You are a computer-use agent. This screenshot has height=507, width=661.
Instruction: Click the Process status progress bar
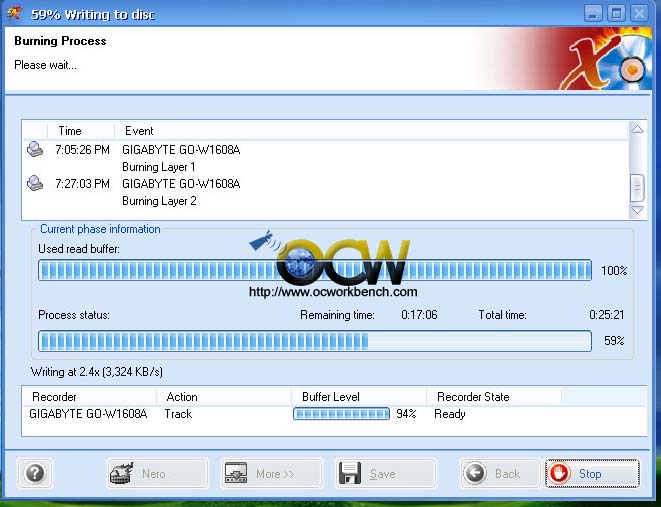(x=315, y=341)
